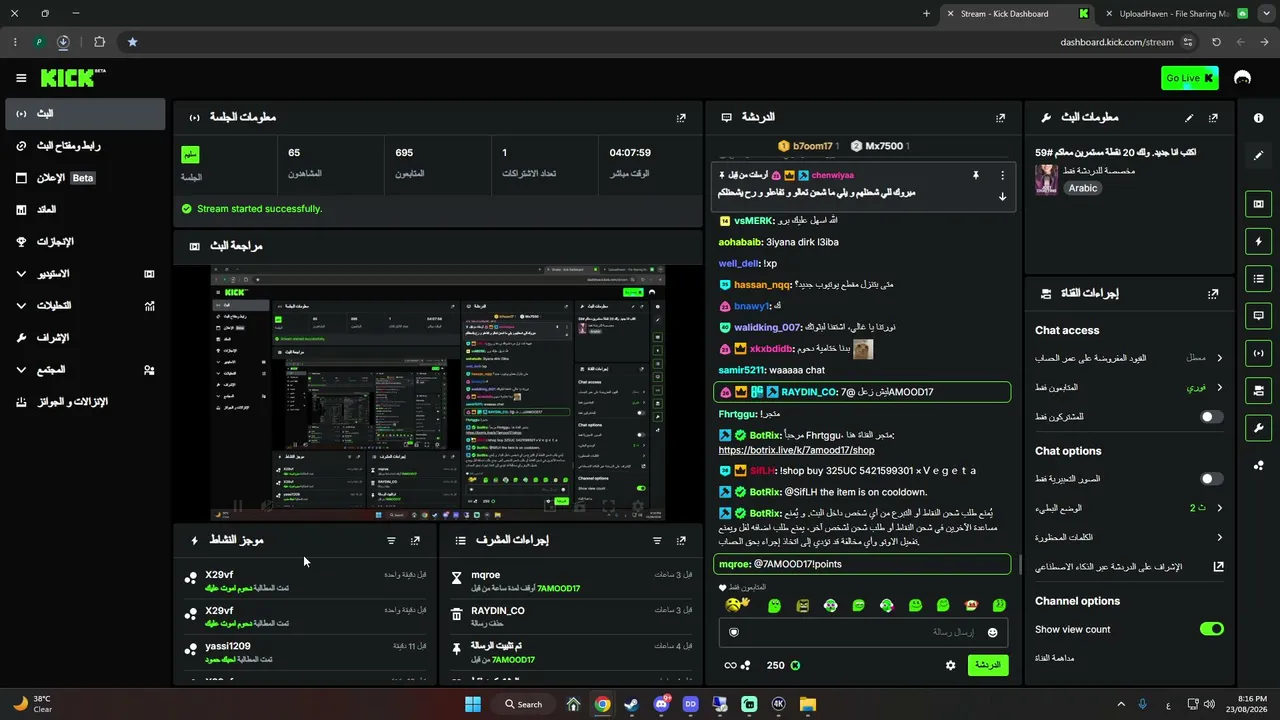Open followers-only setting (المتابعون فقط)

(1129, 387)
